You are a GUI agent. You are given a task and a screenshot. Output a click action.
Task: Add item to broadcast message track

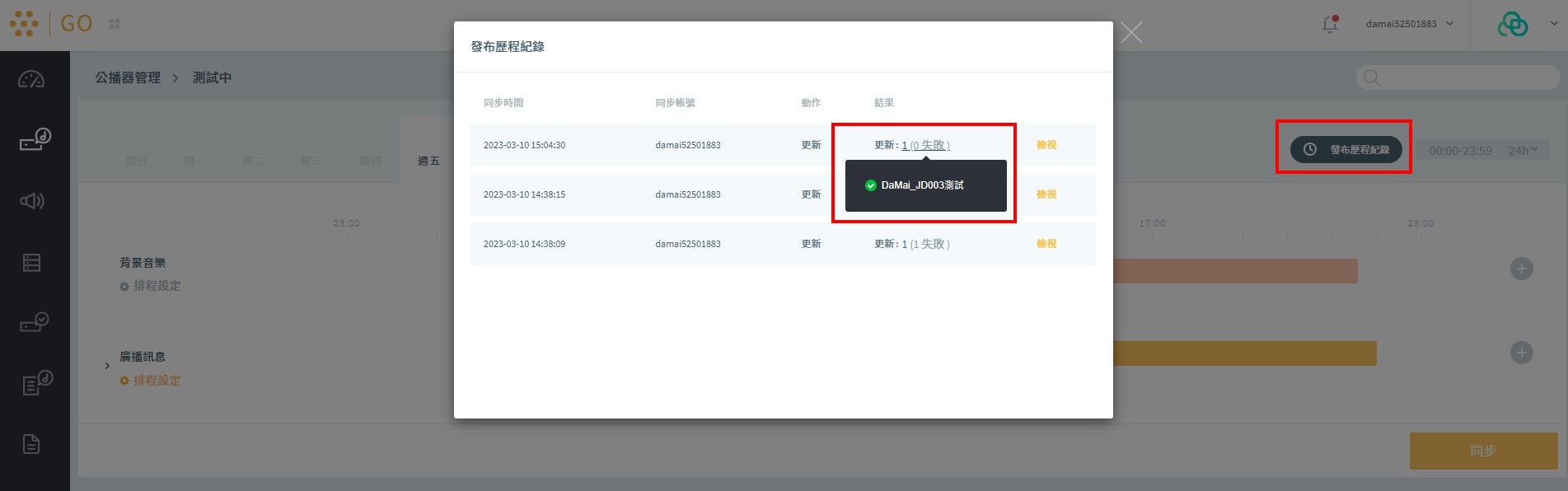click(x=1521, y=353)
